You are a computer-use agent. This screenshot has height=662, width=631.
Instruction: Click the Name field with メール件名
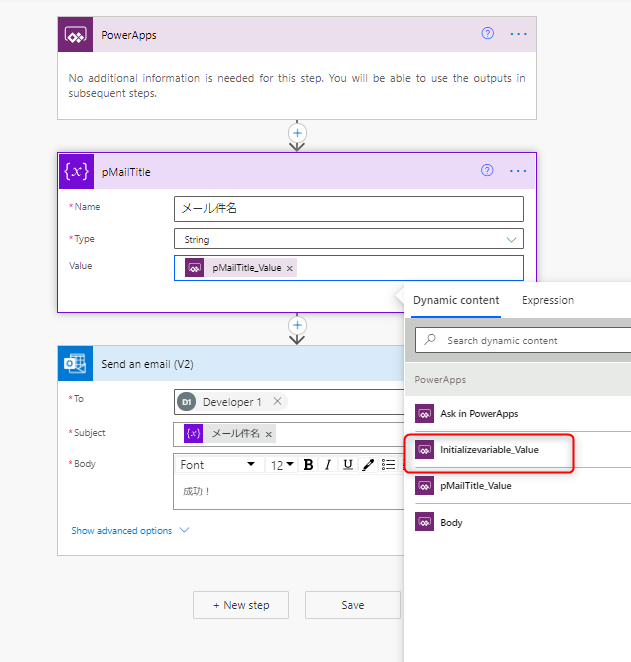[349, 209]
